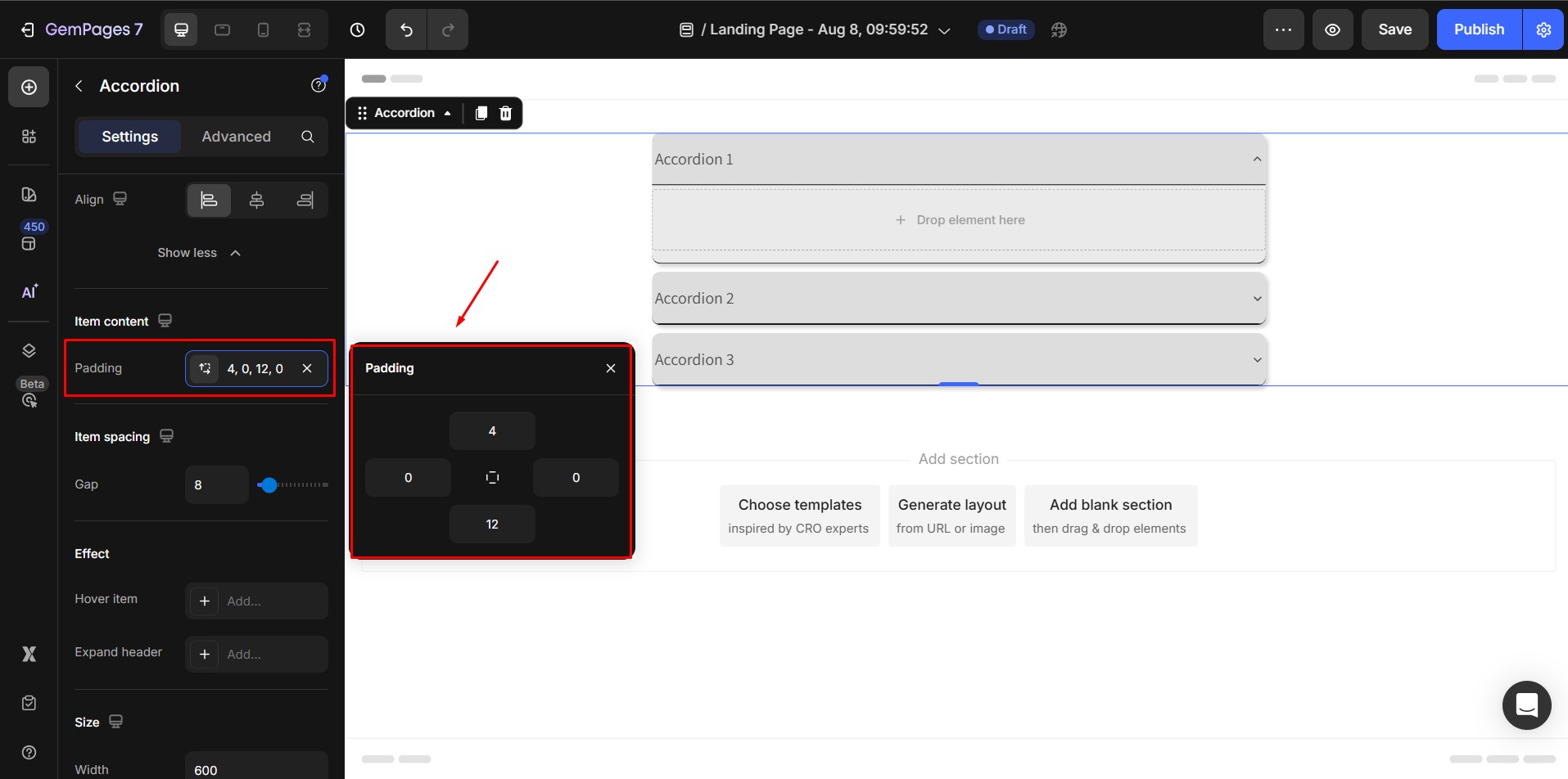Click the top padding value field
Screen dimensions: 1568x779
[x=492, y=431]
